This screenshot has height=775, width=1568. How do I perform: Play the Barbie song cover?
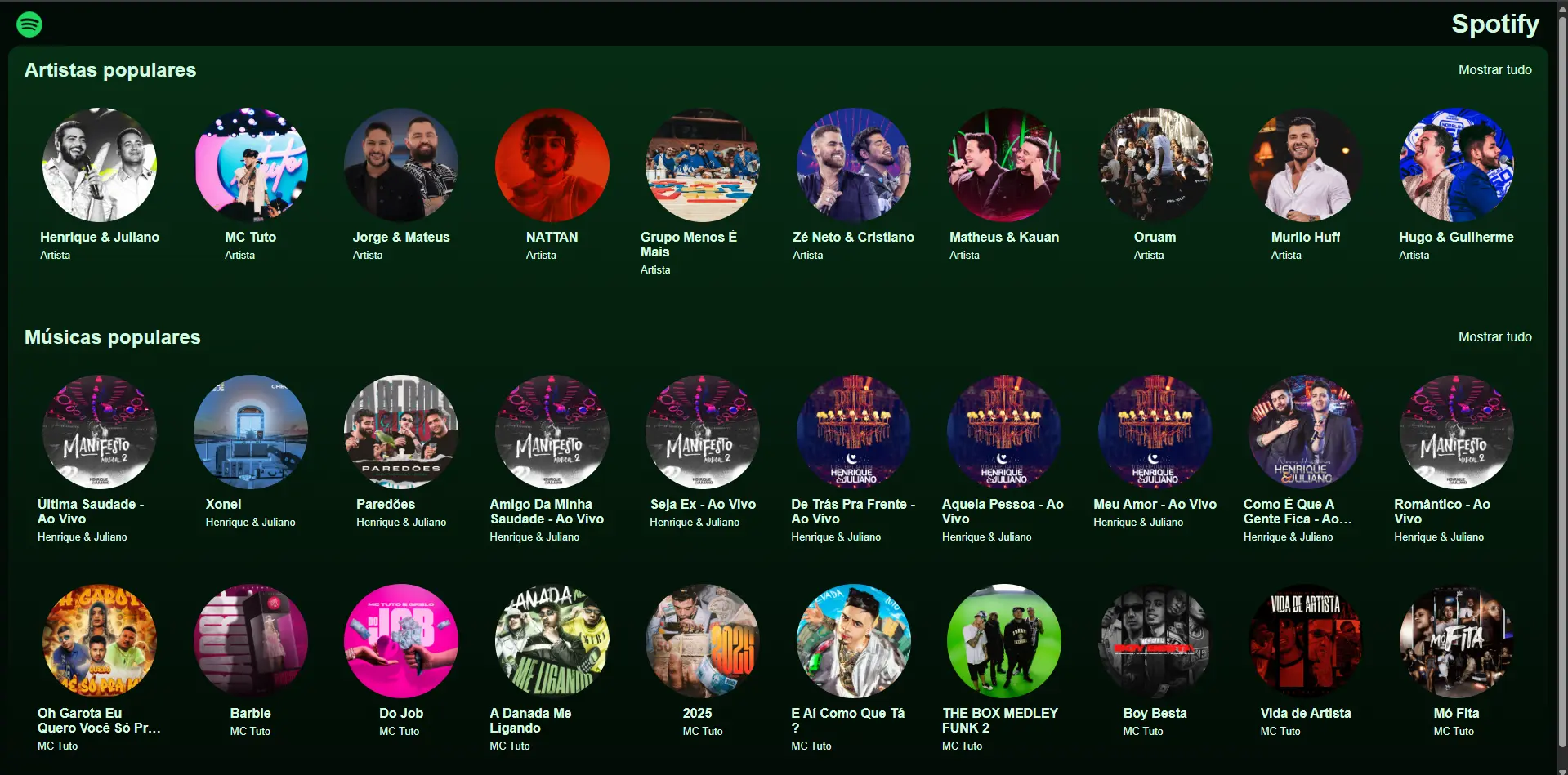251,641
